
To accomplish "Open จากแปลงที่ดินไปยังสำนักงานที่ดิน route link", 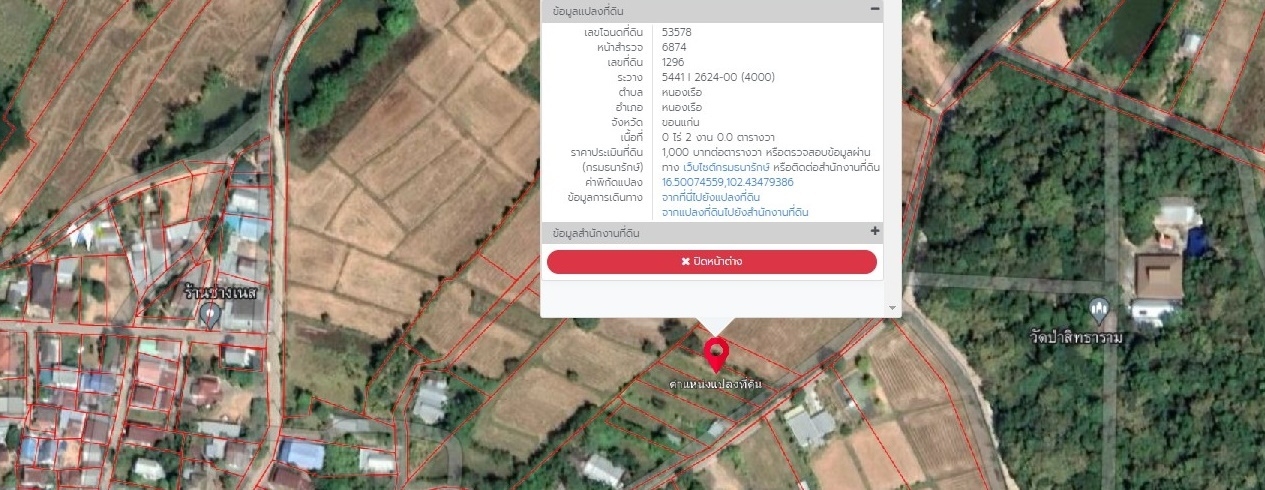I will [x=735, y=212].
